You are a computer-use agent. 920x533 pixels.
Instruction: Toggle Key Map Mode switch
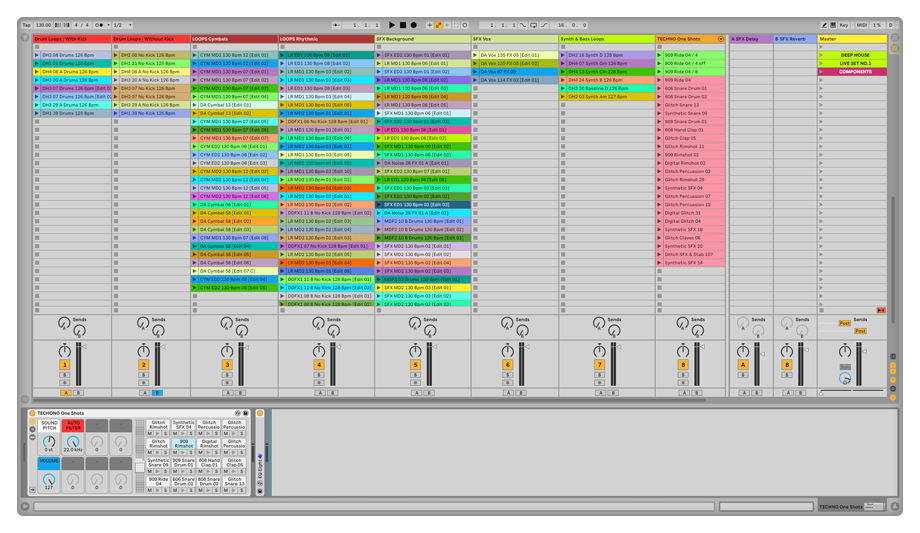pyautogui.click(x=844, y=25)
